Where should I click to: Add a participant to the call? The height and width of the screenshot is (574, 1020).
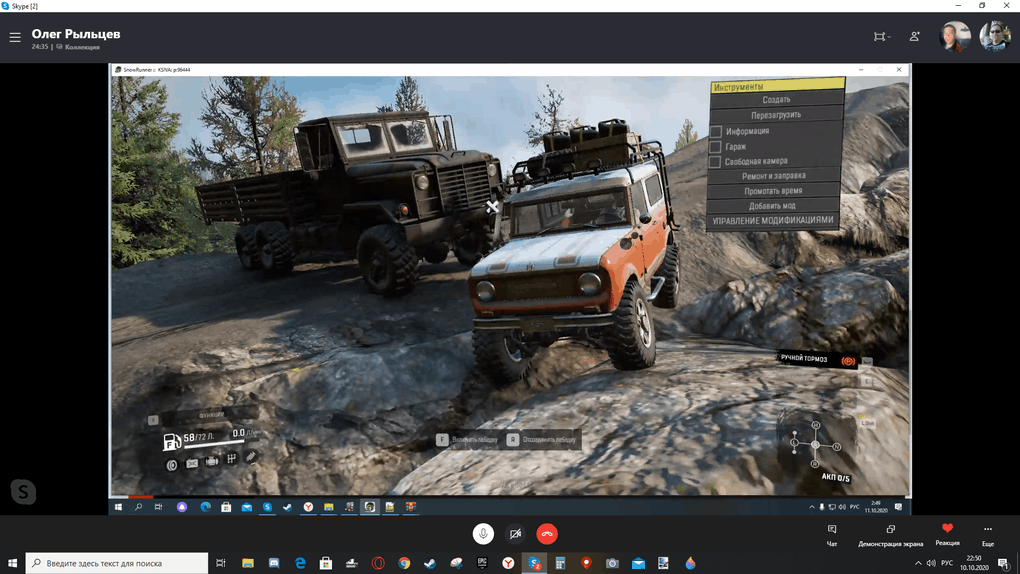914,37
